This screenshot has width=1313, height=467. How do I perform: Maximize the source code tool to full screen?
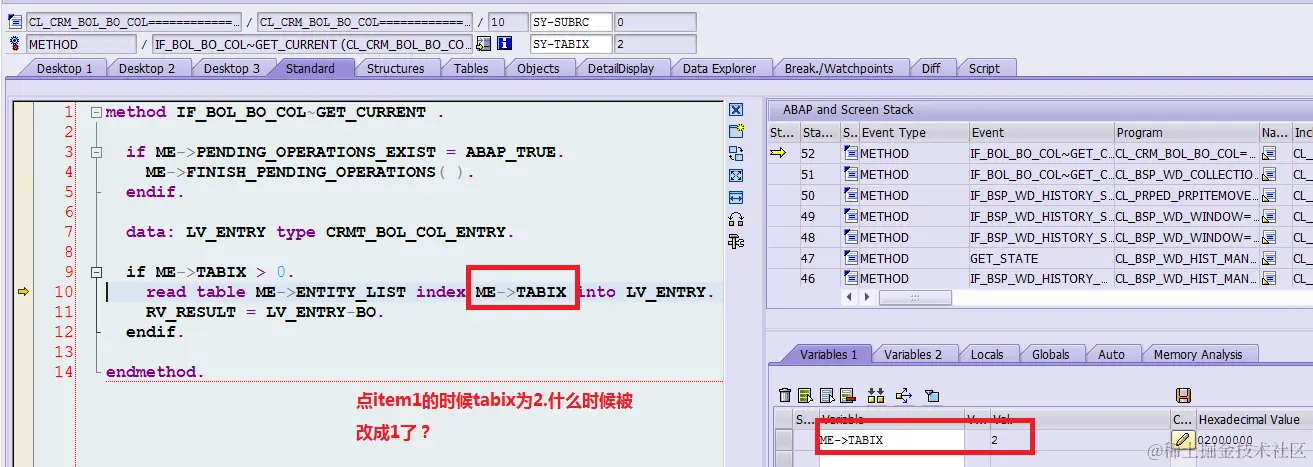pyautogui.click(x=736, y=175)
